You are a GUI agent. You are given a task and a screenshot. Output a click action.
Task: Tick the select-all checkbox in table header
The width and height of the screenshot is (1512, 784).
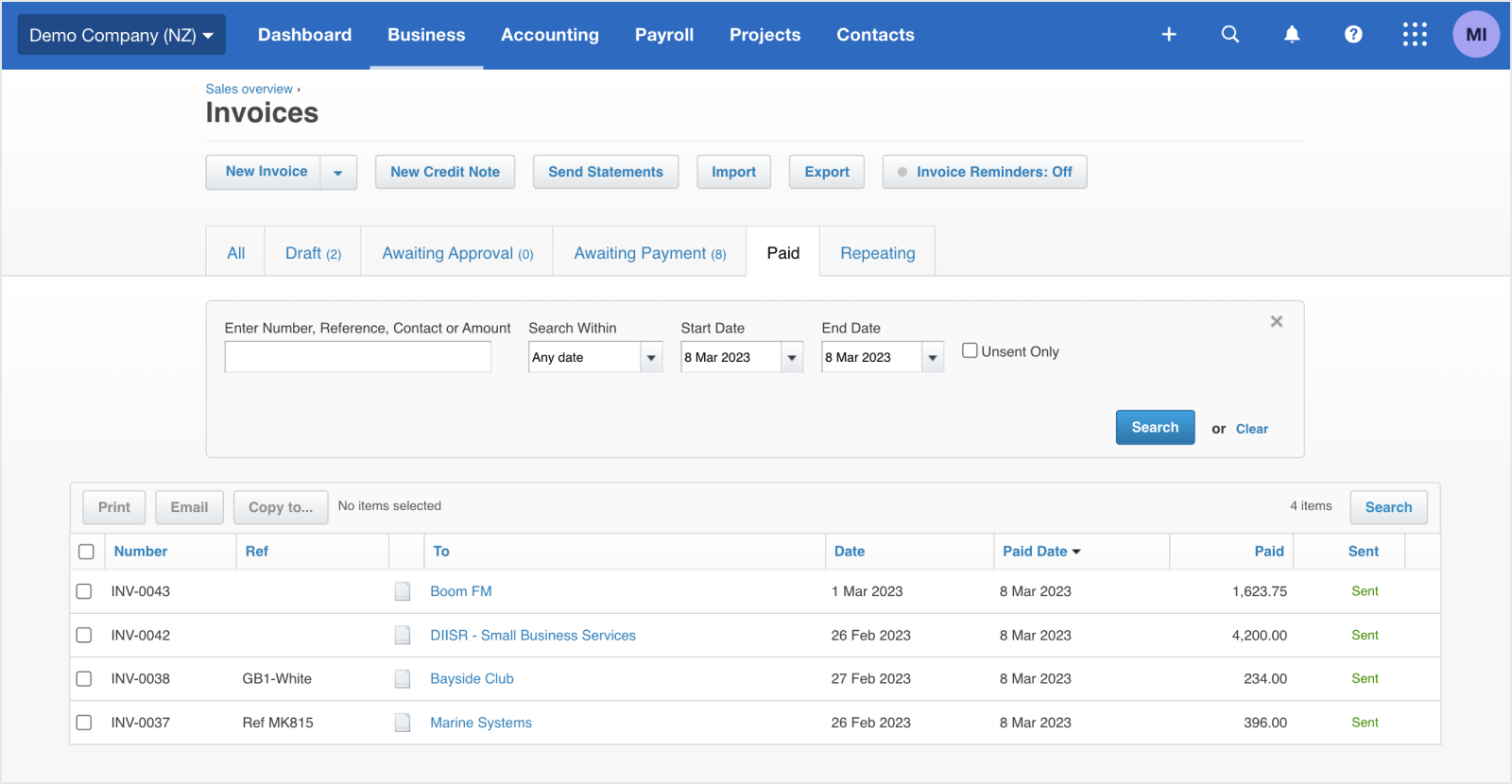[x=86, y=552]
